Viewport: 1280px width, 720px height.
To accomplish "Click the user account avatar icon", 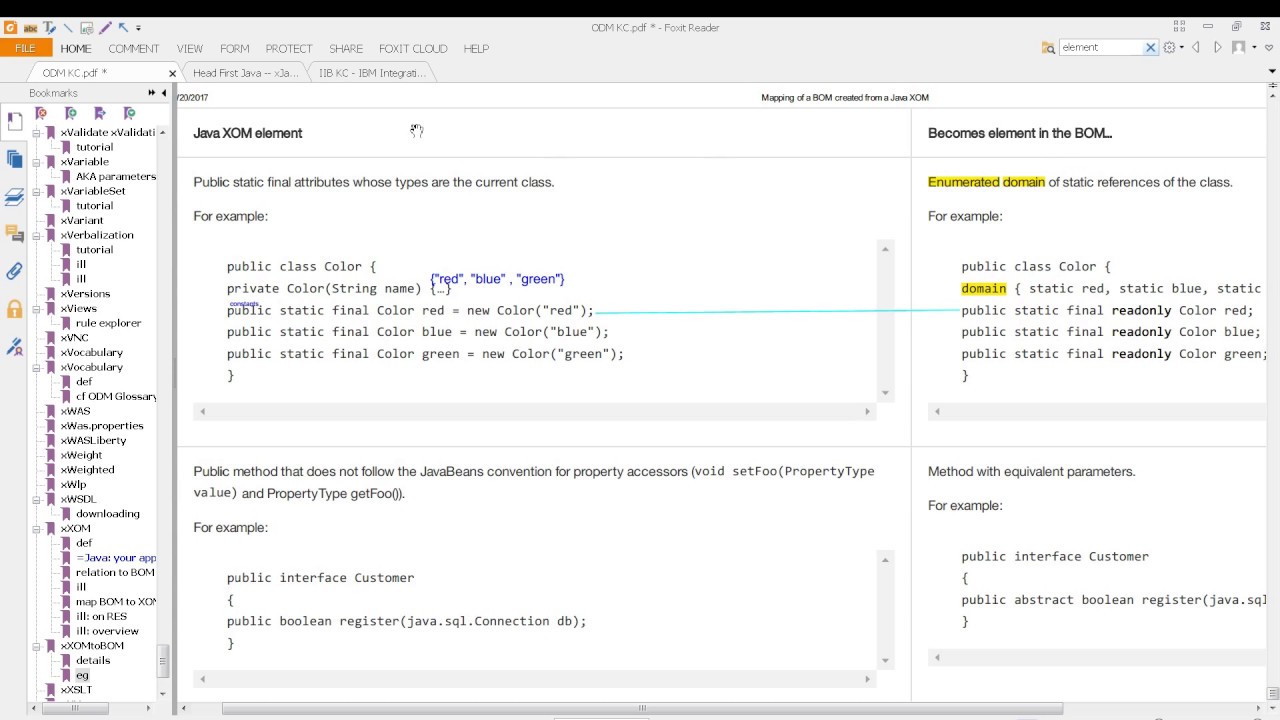I will tap(1238, 47).
